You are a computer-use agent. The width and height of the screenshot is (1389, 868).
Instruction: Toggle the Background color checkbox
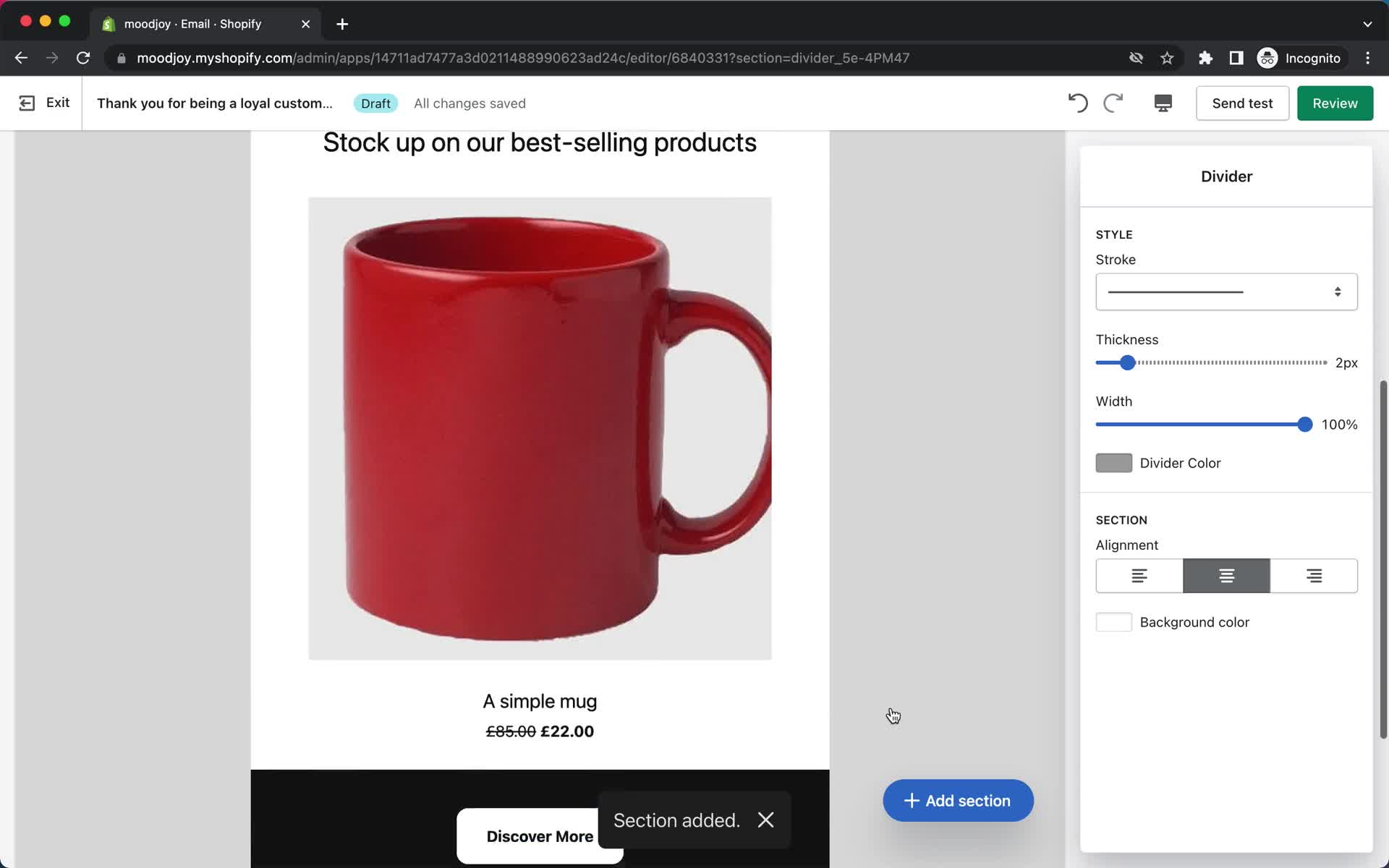1113,622
